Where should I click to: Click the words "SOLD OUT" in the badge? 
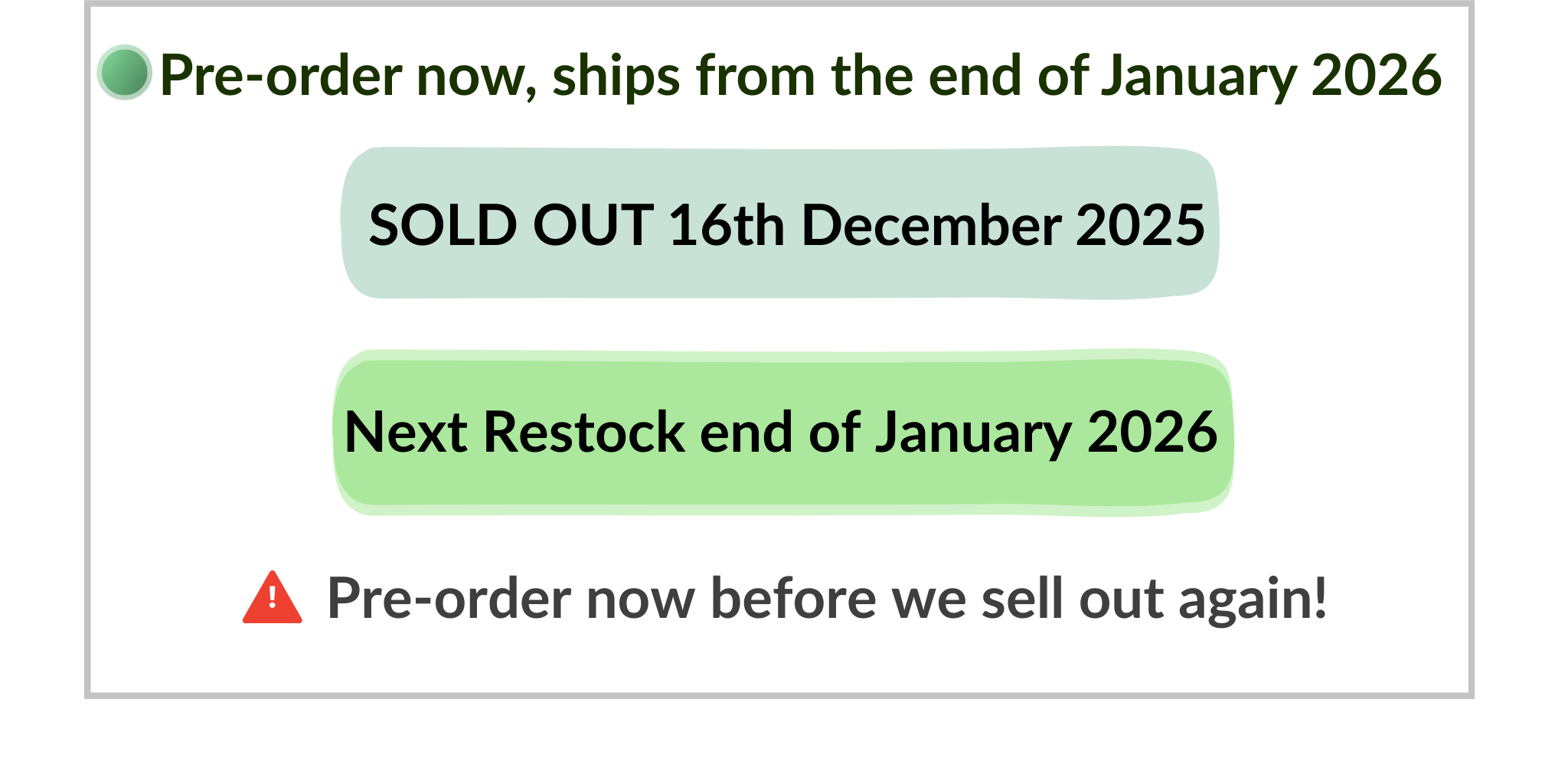511,226
